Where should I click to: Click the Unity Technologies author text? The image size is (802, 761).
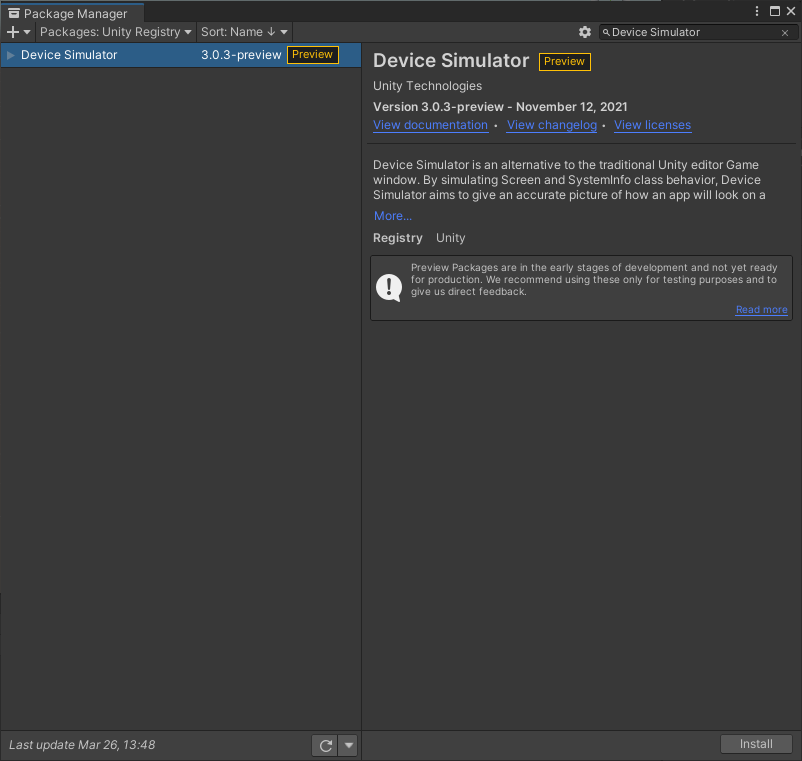pos(427,86)
